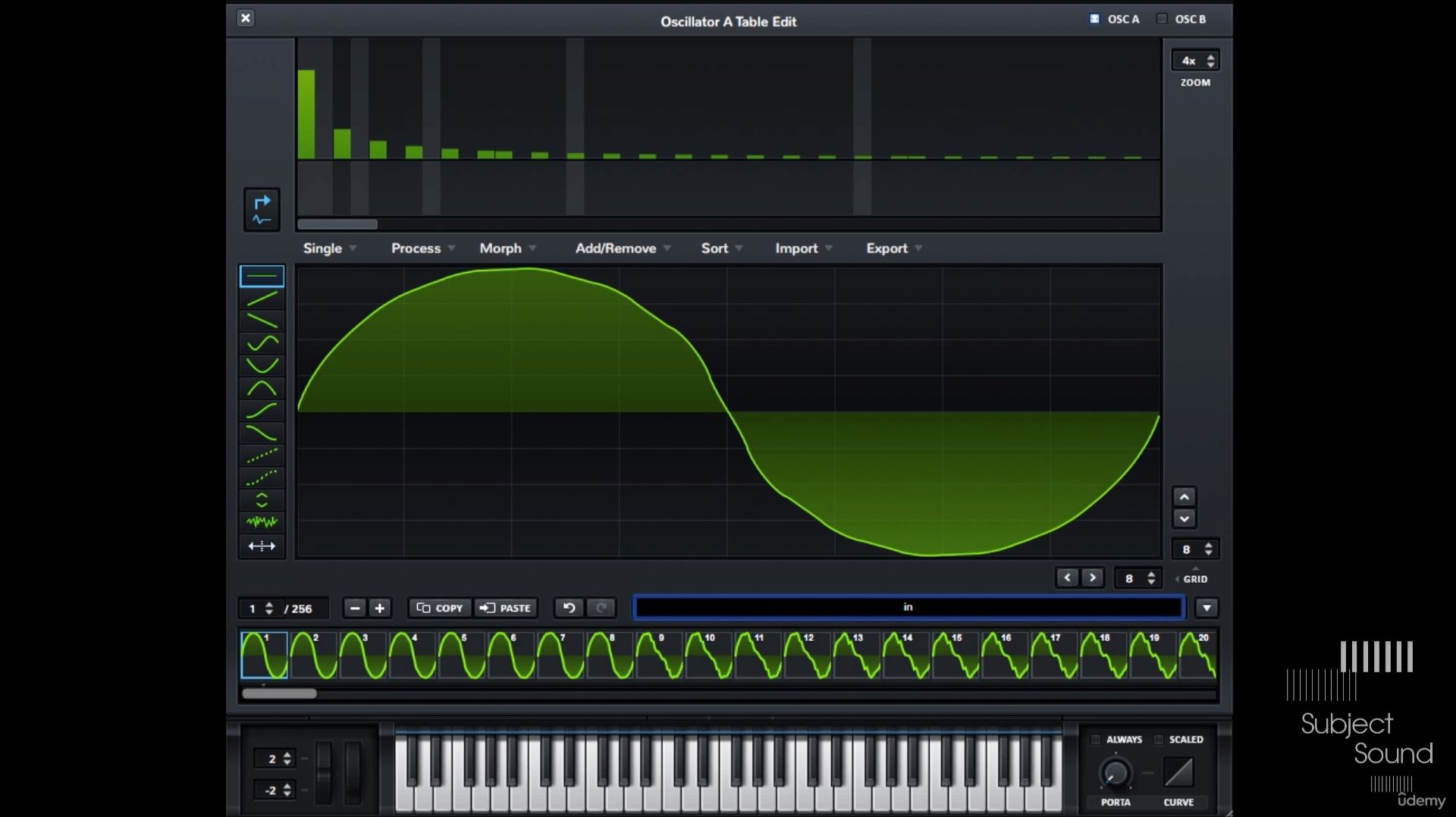Select wavetable frame 15 thumbnail
Viewport: 1456px width, 817px height.
pyautogui.click(x=955, y=656)
